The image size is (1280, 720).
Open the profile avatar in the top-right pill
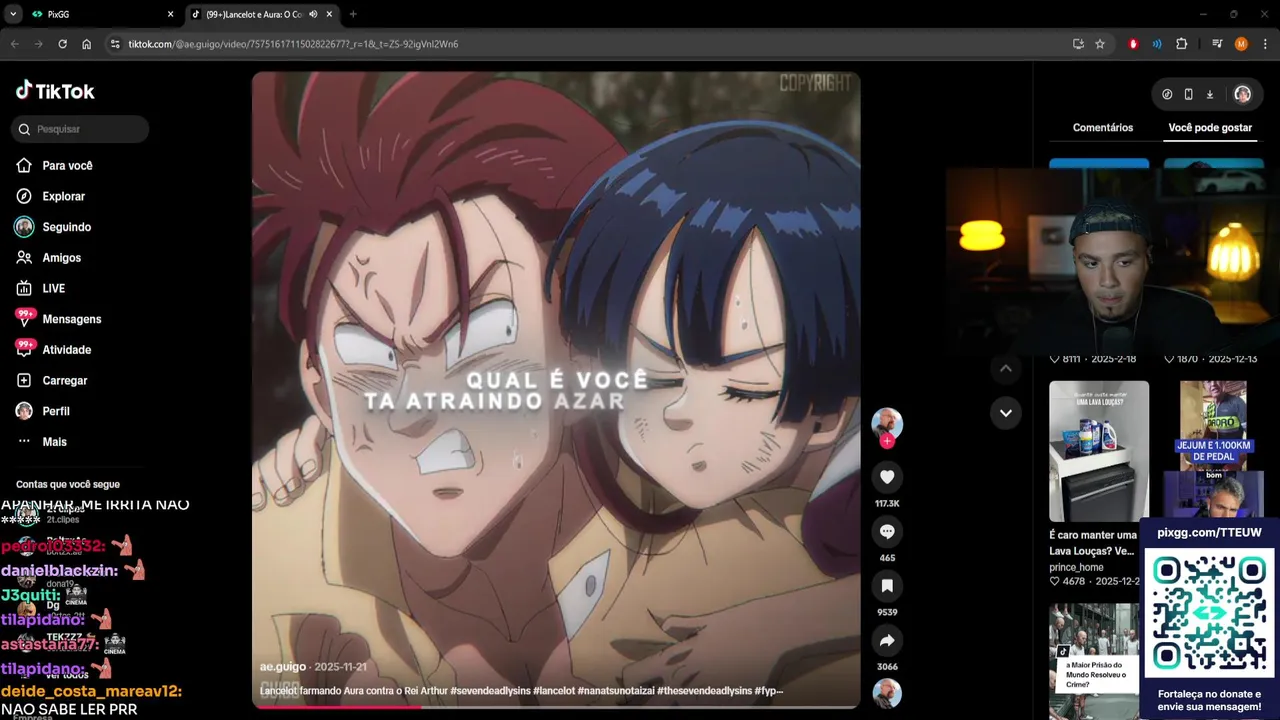coord(1242,94)
